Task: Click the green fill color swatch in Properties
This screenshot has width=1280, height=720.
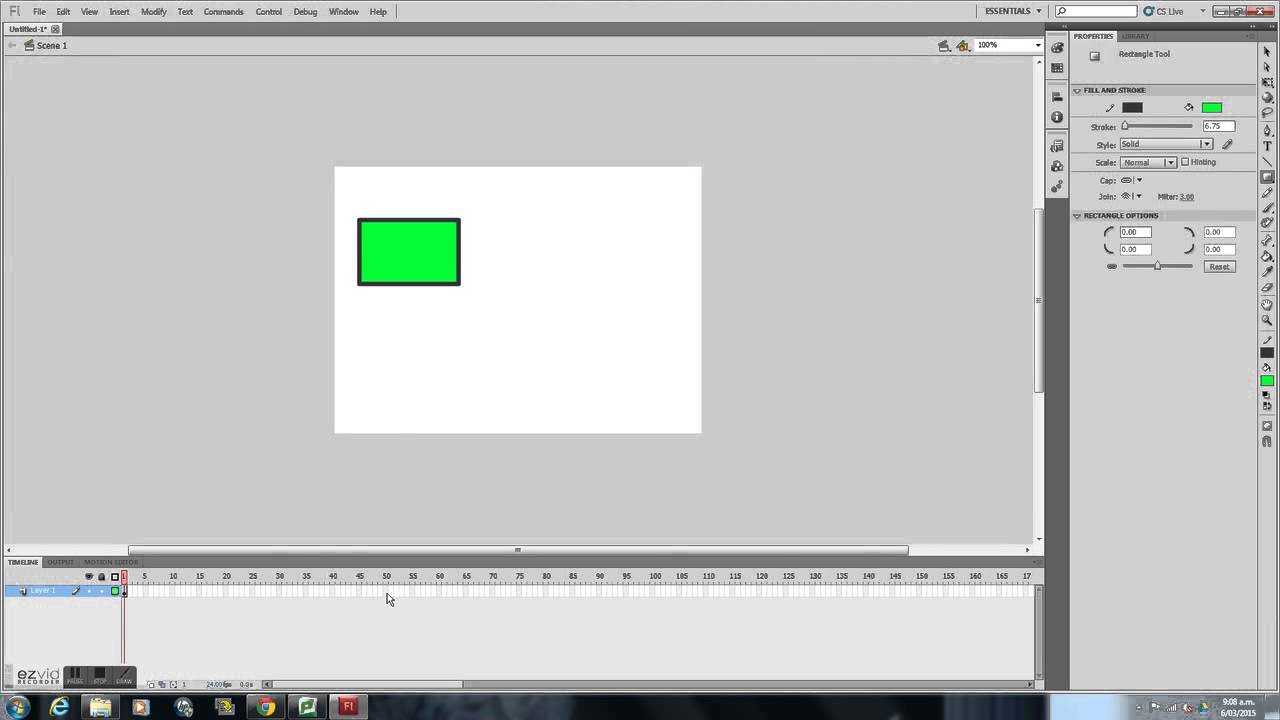Action: click(1212, 107)
